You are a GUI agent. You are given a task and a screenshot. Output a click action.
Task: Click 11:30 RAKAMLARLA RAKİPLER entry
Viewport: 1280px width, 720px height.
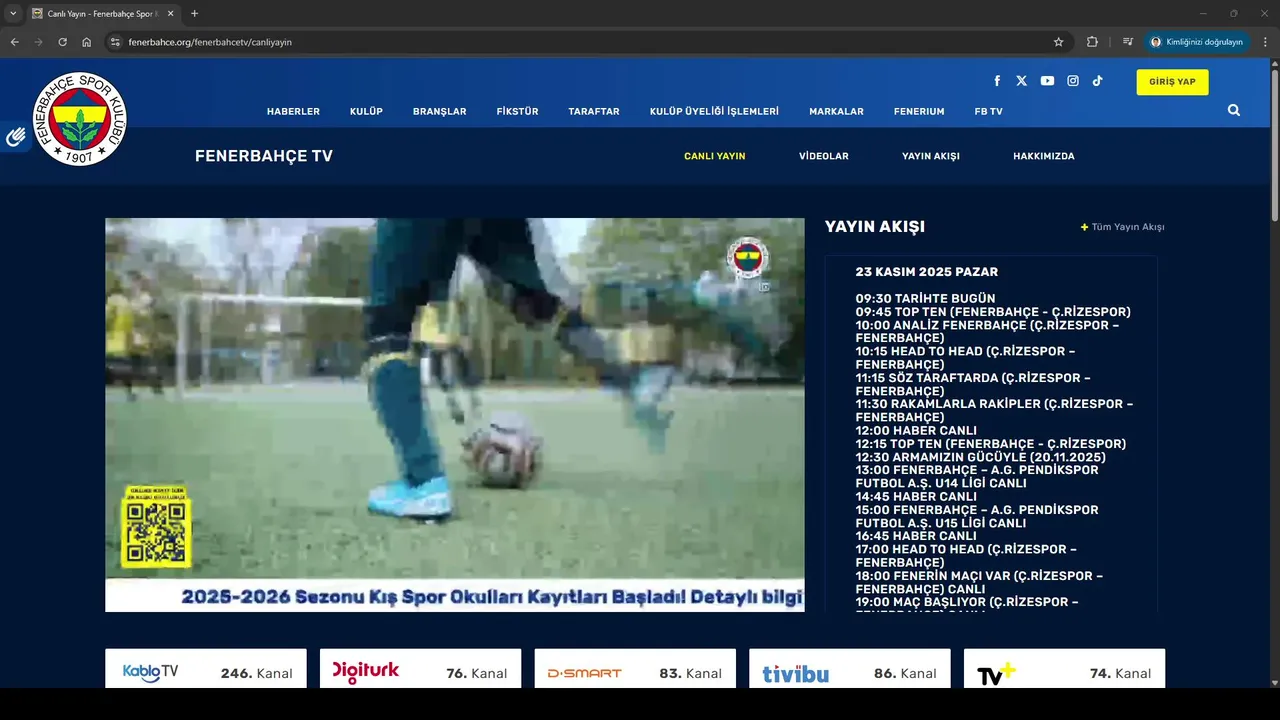tap(995, 411)
